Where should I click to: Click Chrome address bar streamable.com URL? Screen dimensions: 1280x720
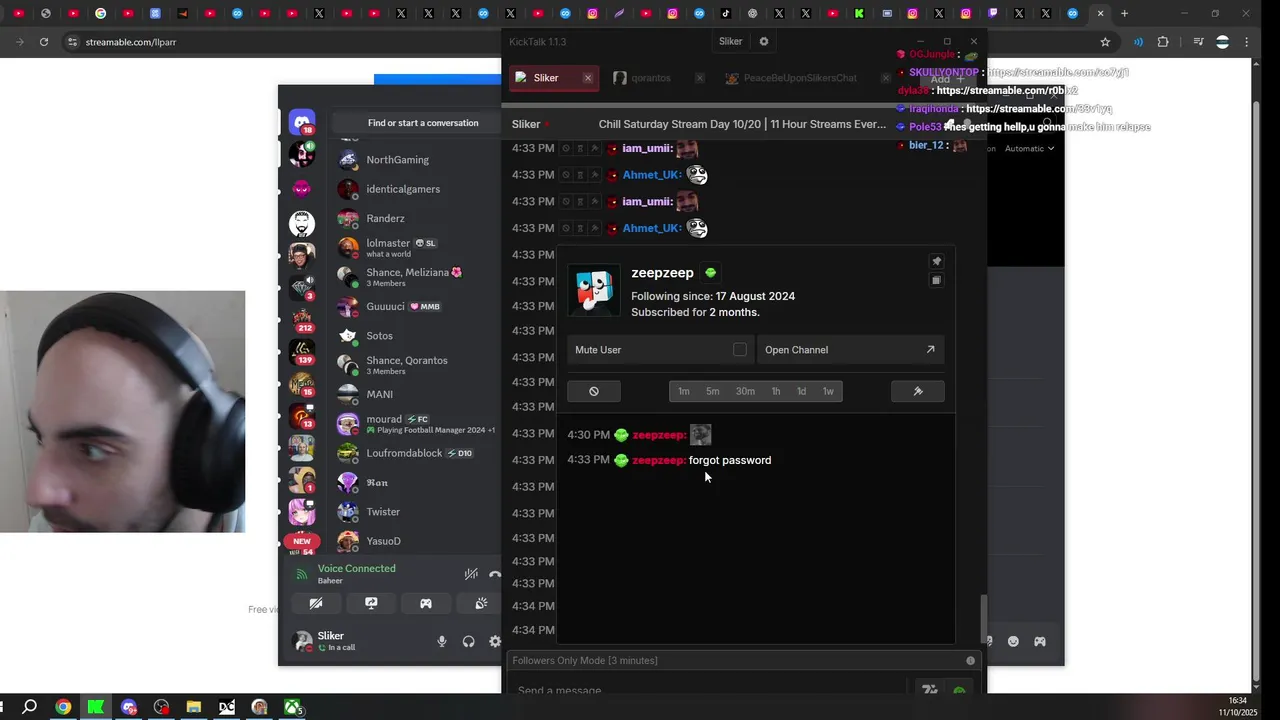(131, 42)
